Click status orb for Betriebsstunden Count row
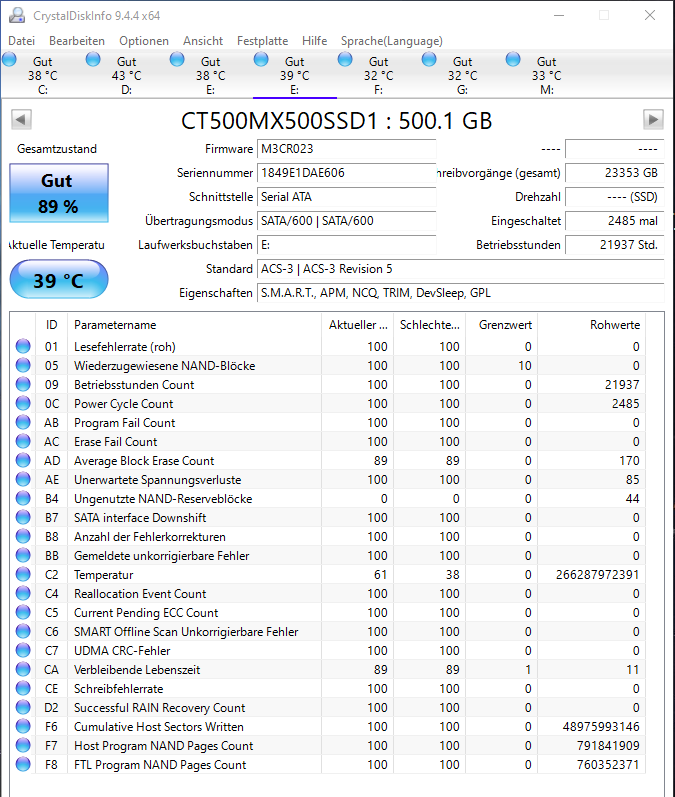This screenshot has height=797, width=675. point(23,384)
